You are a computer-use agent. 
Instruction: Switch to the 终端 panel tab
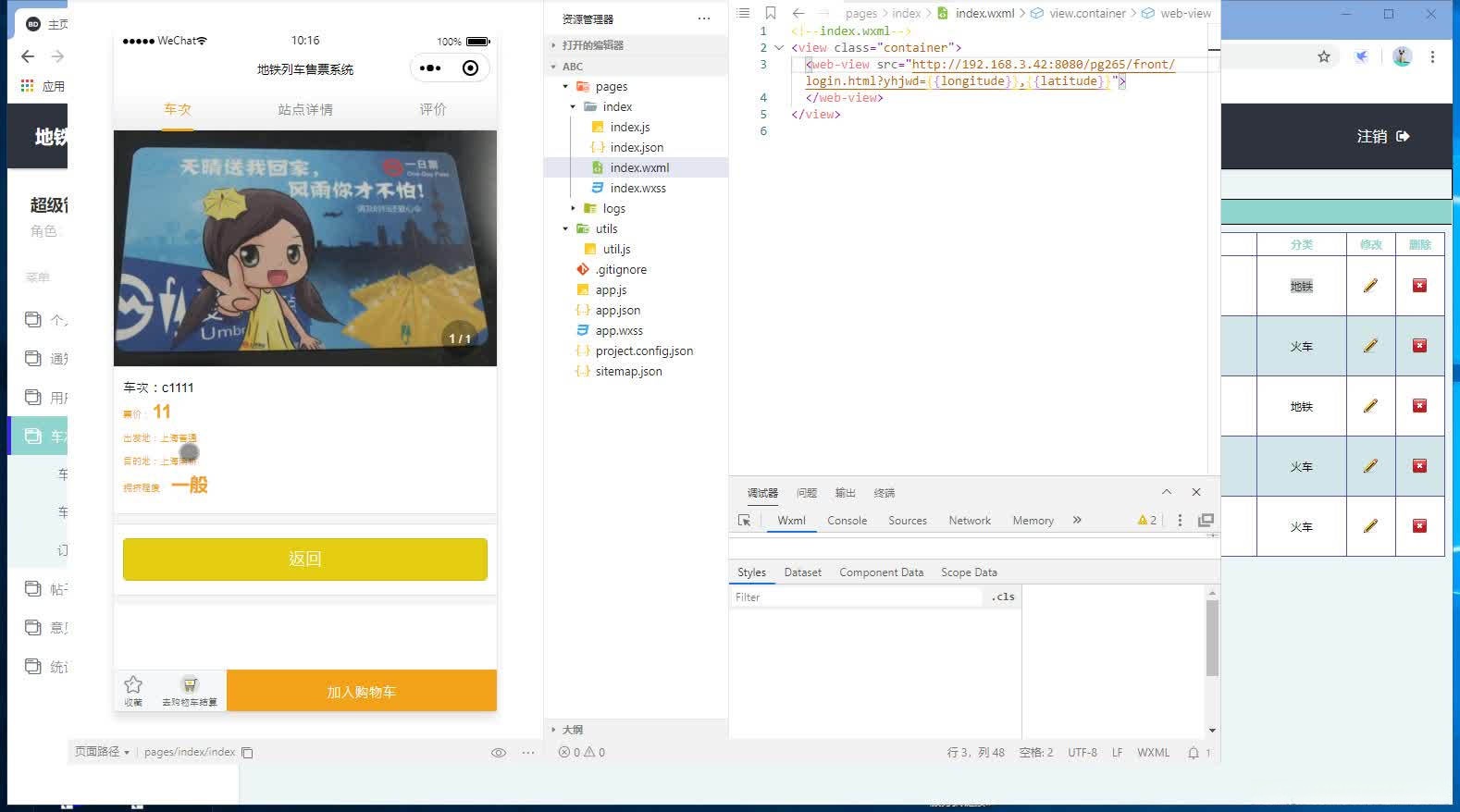[885, 493]
